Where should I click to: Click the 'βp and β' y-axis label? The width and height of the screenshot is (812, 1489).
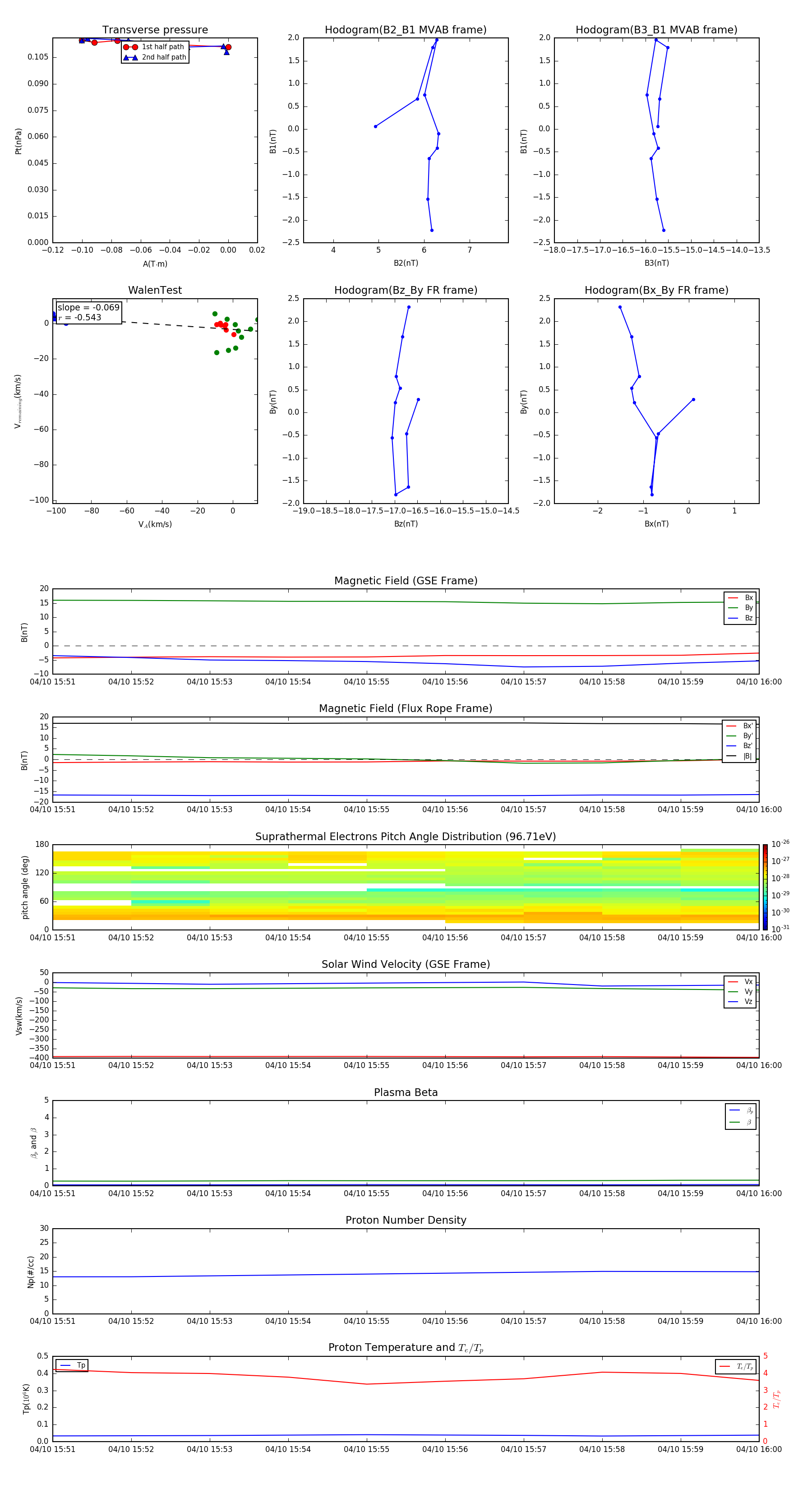(x=33, y=1143)
